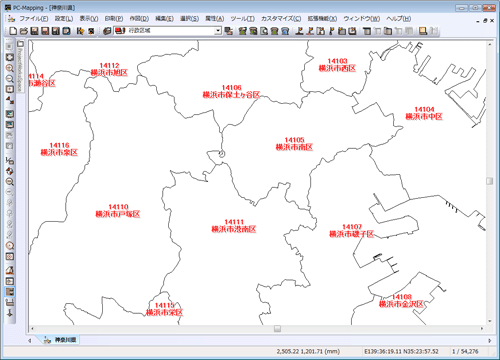Toggle the ProjectWorkSpace side panel tab
Screen dimensions: 500x360
point(20,67)
